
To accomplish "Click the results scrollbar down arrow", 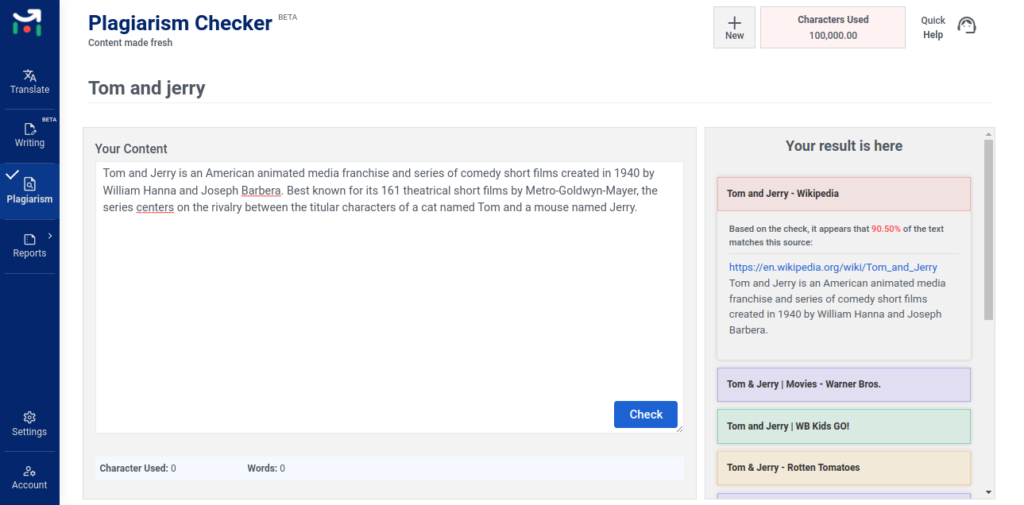I will coord(988,492).
